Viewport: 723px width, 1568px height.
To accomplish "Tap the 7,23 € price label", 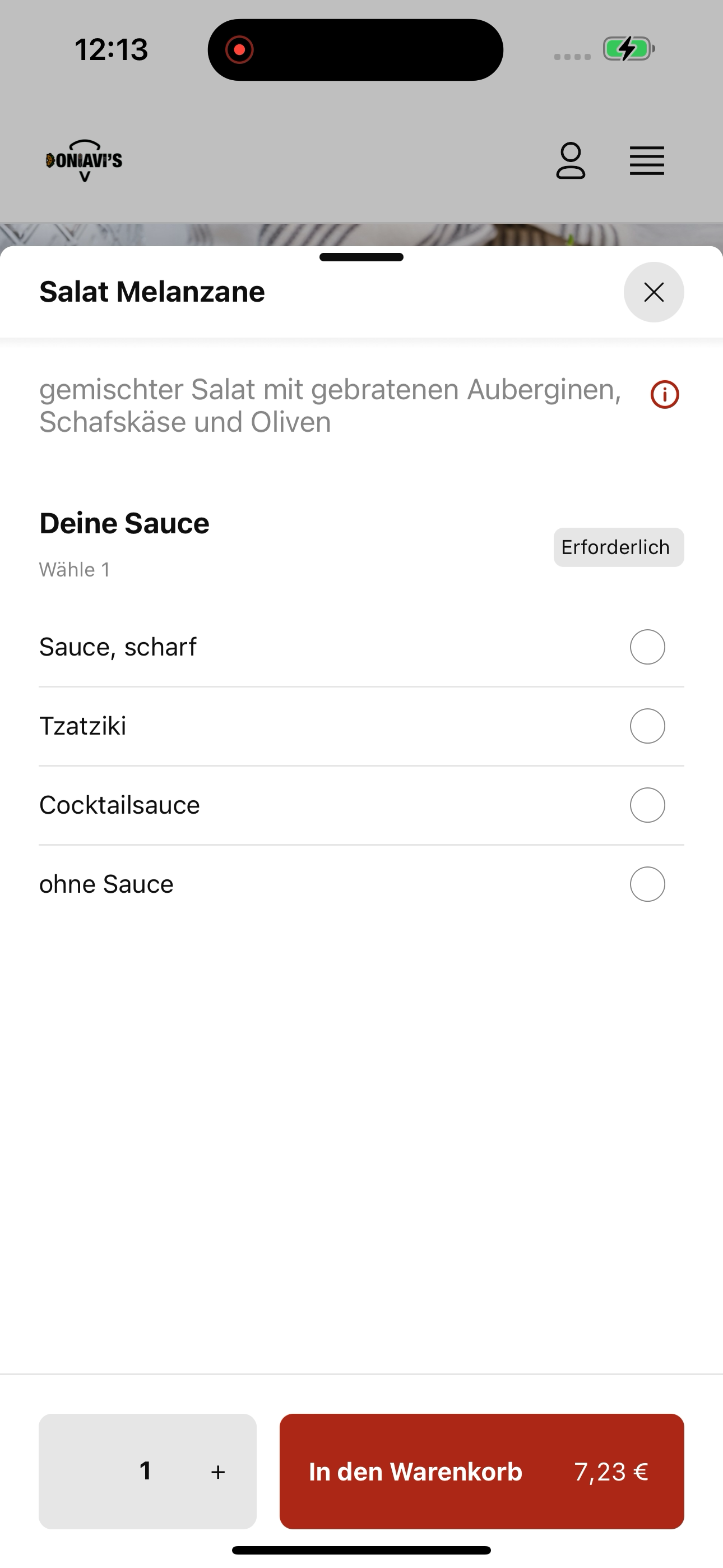I will click(x=611, y=1472).
